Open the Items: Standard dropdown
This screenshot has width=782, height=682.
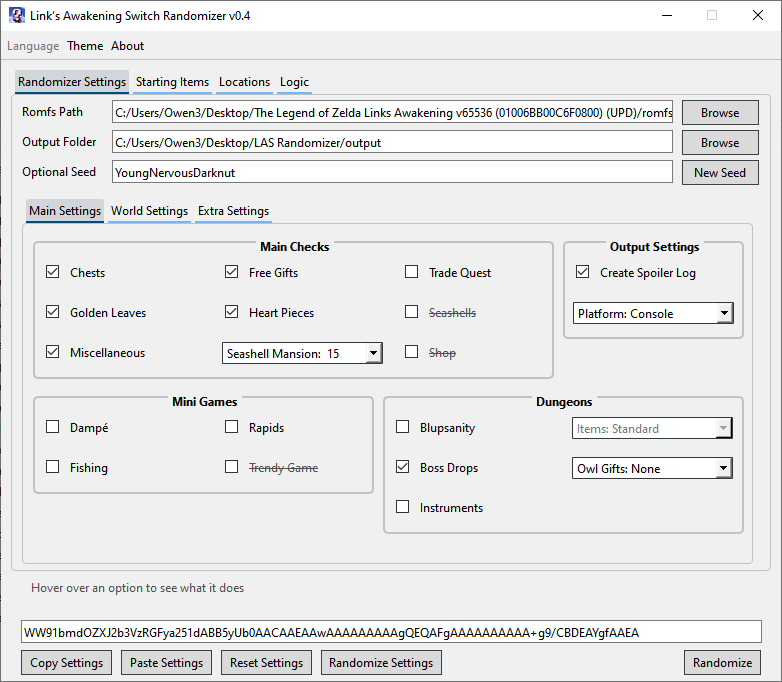point(652,429)
